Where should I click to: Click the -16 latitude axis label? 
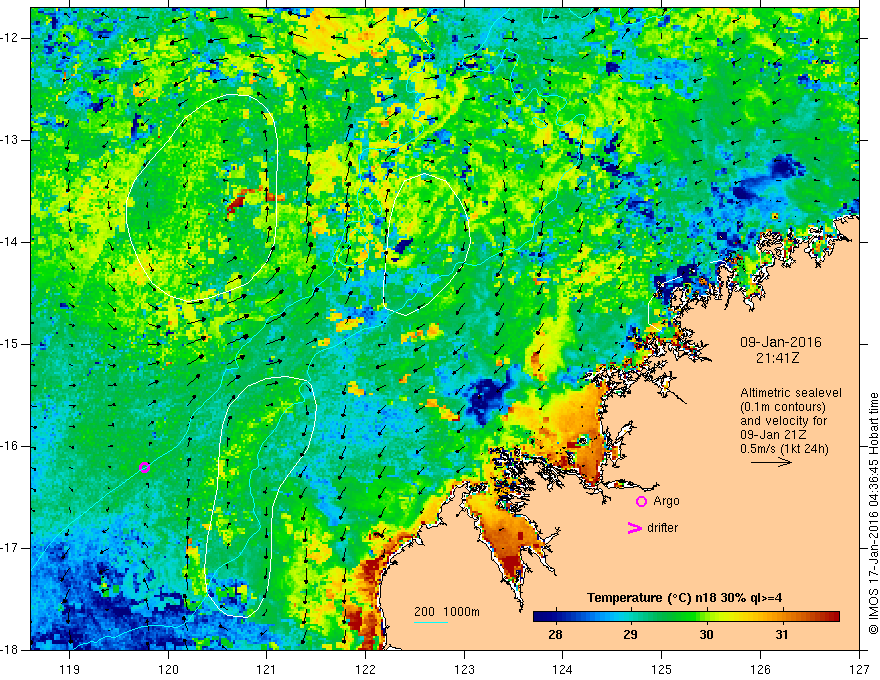(x=10, y=447)
